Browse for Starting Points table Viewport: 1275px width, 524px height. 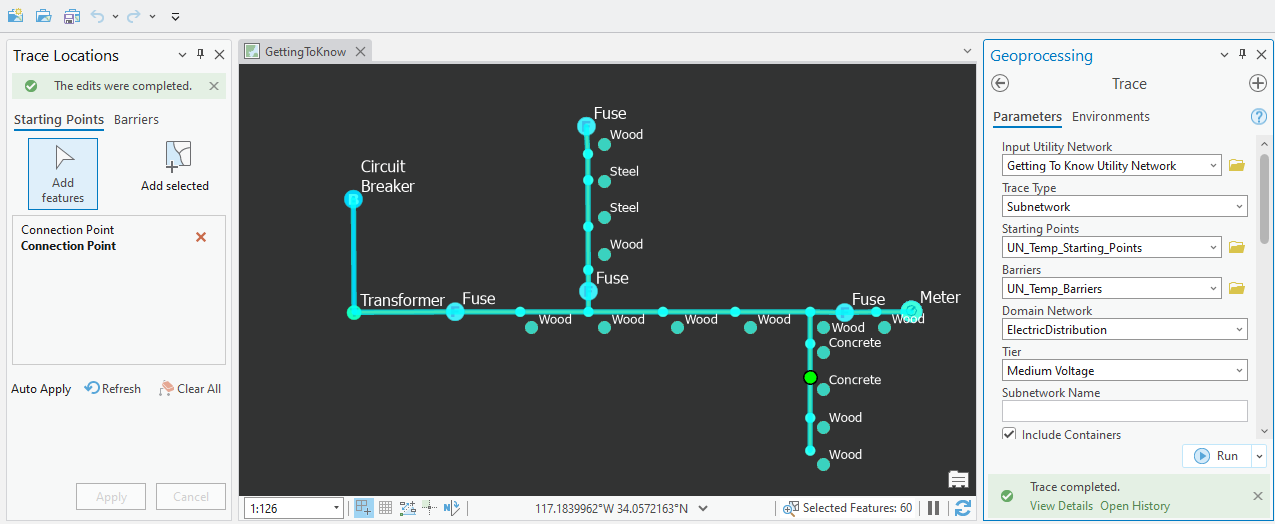(1237, 248)
